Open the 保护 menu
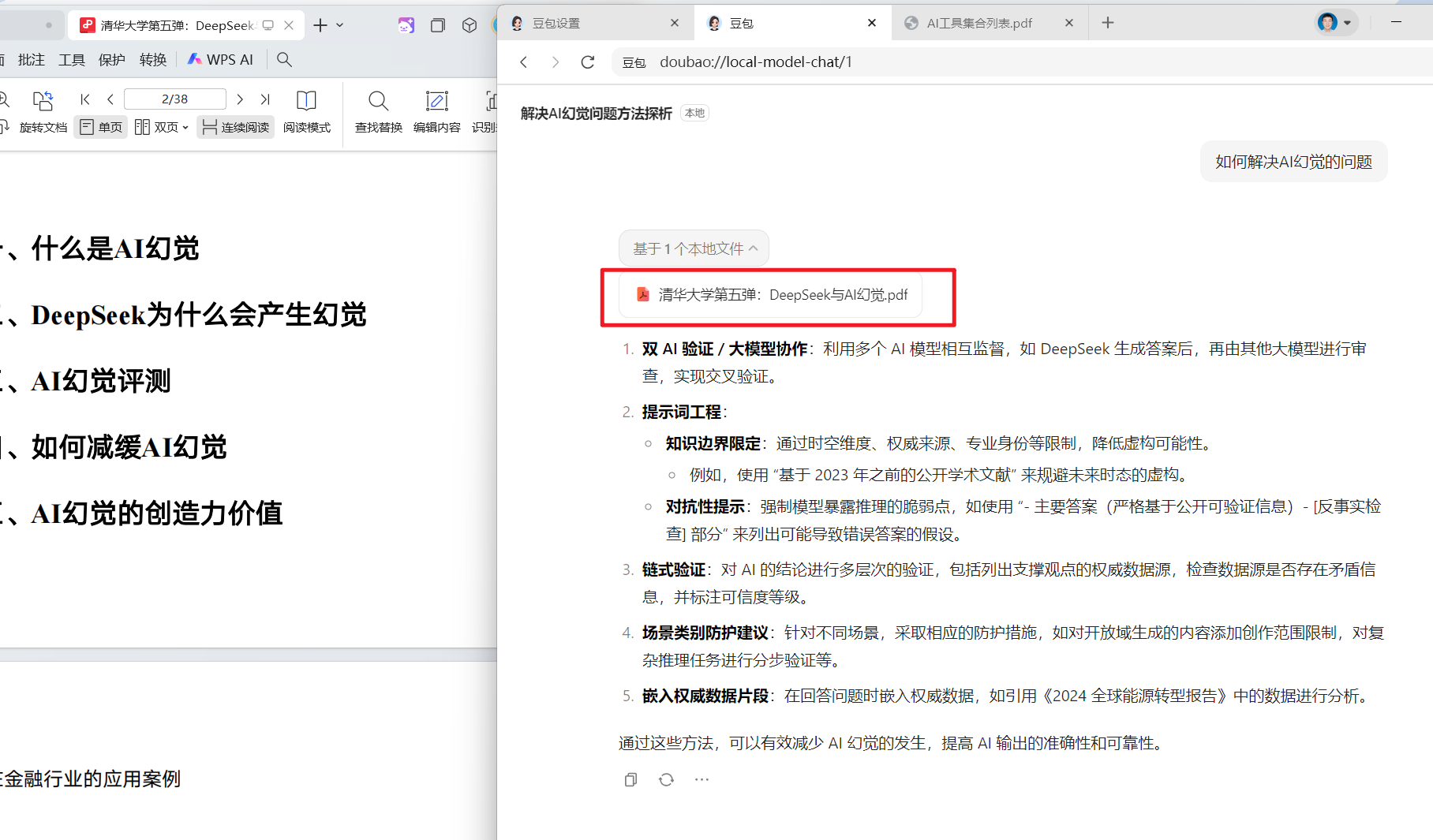The width and height of the screenshot is (1433, 840). [x=112, y=60]
